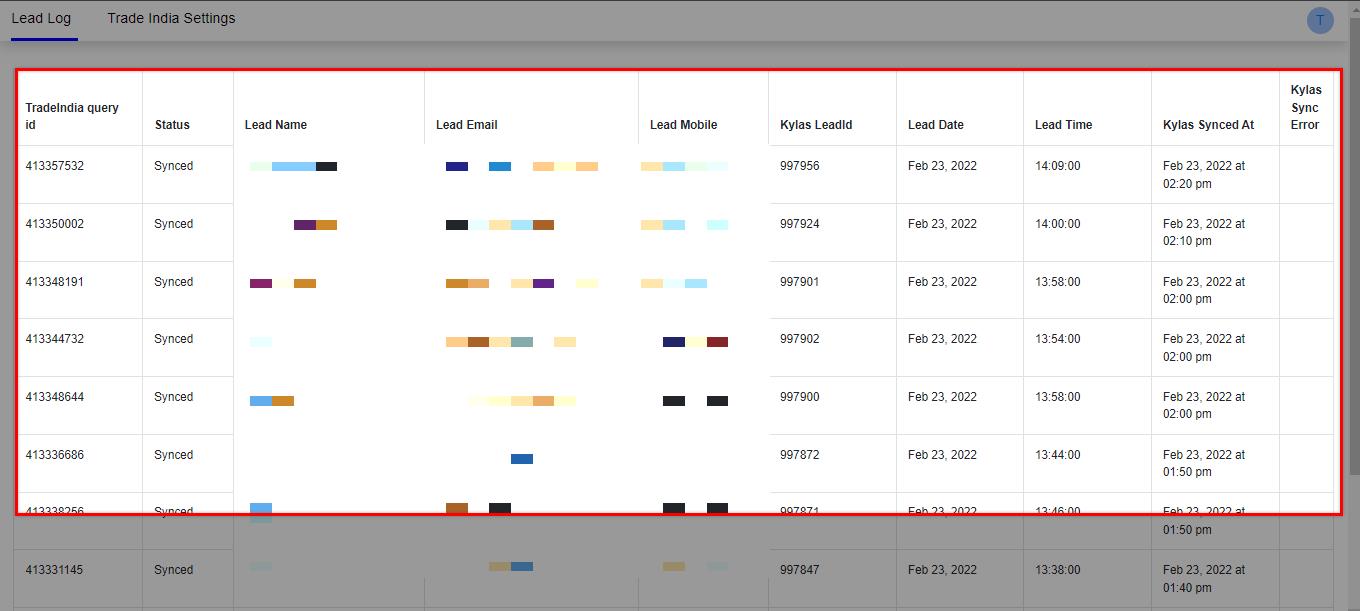
Task: Click the Lead Email column header
Action: coord(467,125)
